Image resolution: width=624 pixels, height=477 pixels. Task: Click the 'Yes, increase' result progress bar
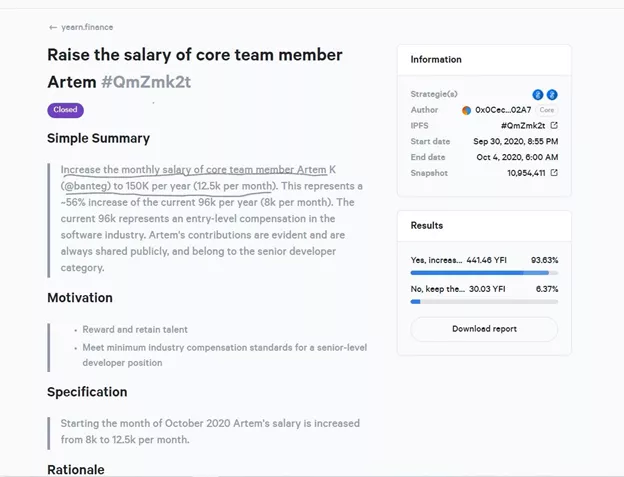(484, 272)
